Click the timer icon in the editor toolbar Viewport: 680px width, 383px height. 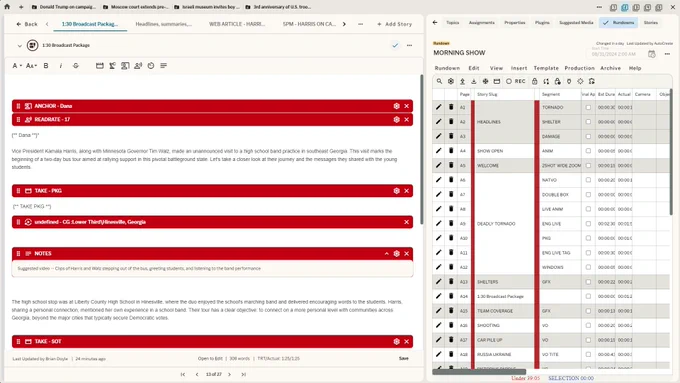[x=151, y=65]
